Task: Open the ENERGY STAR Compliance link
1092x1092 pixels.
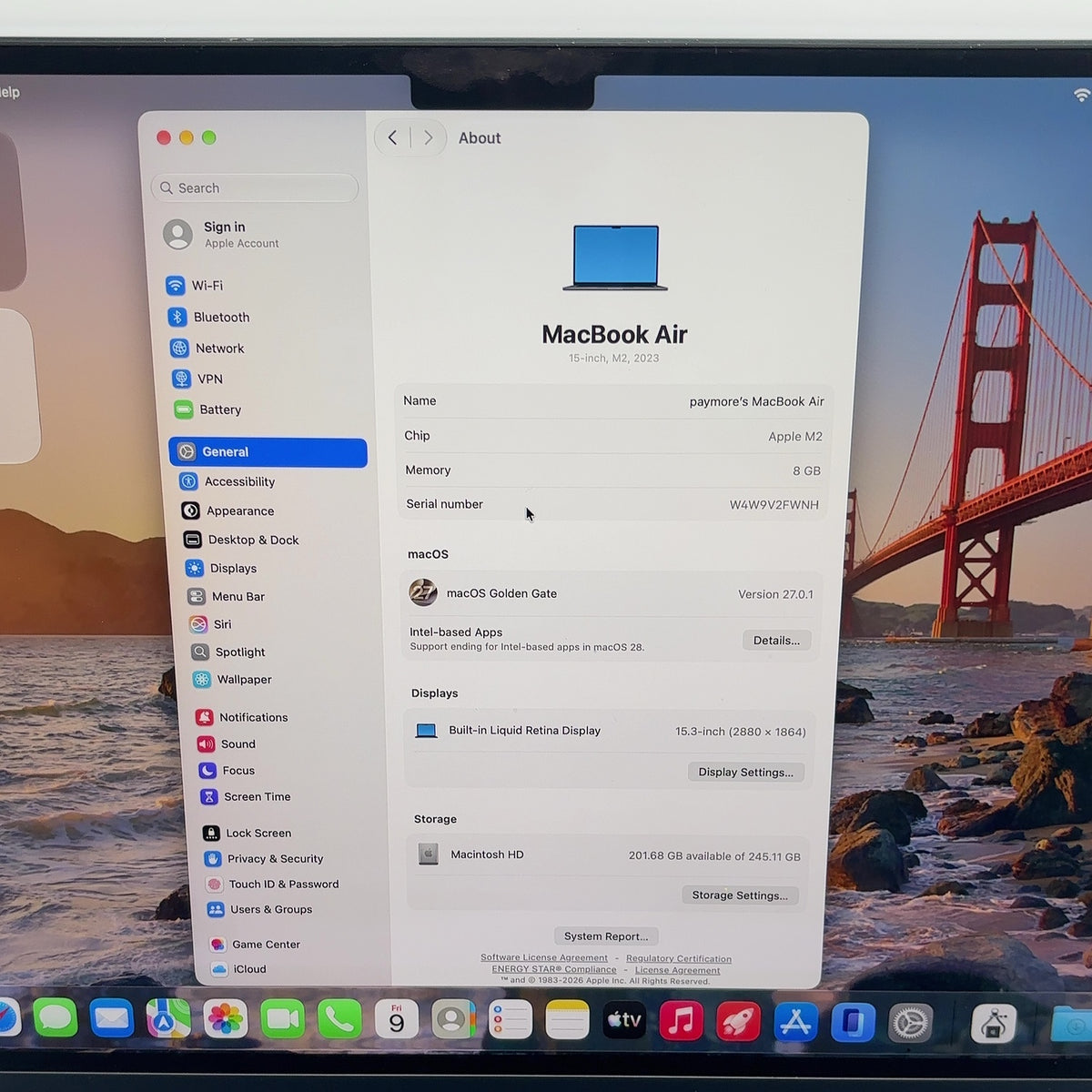Action: [x=554, y=969]
